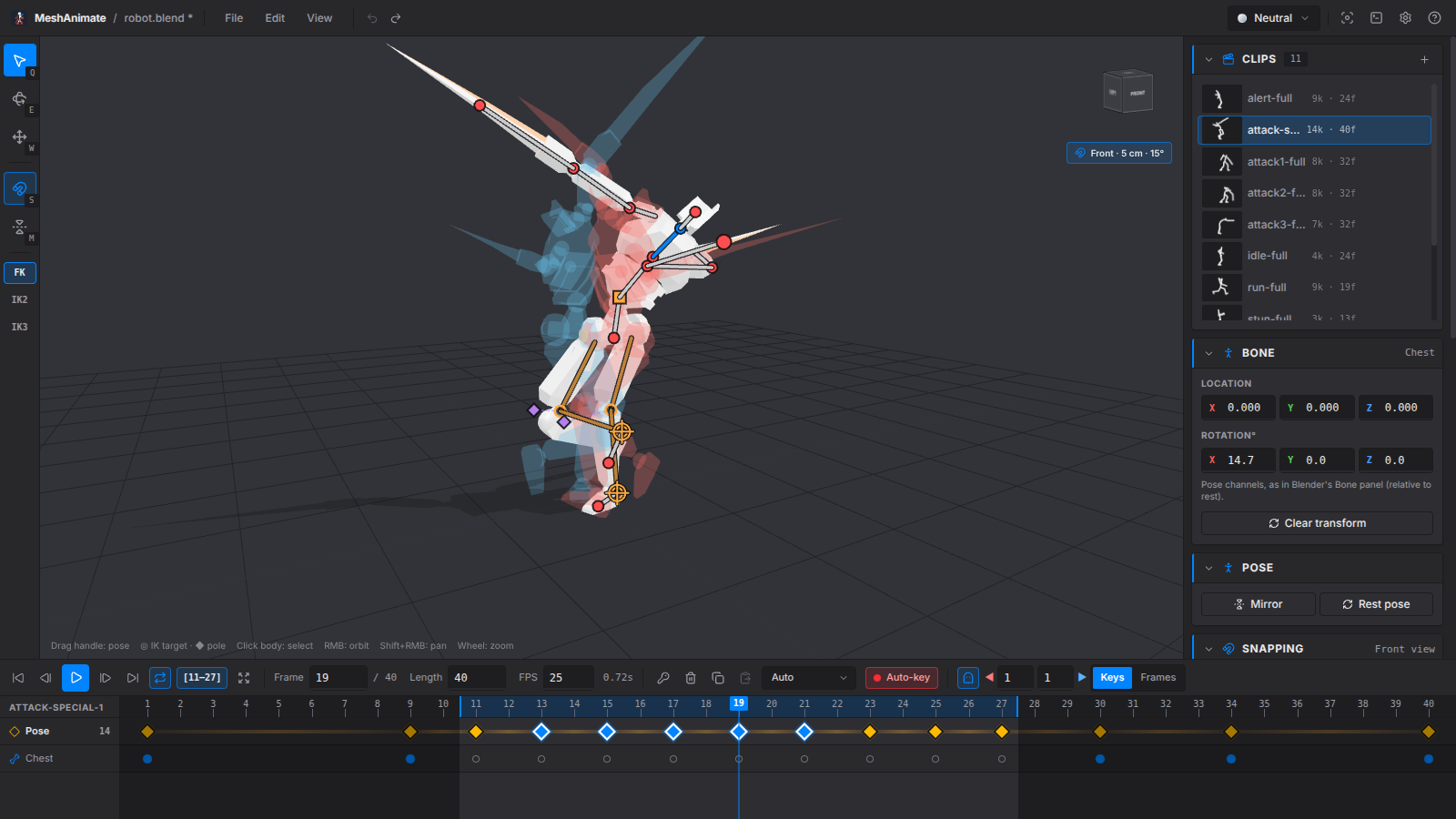Screen dimensions: 1456x819
Task: Click the Play button
Action: tap(76, 678)
